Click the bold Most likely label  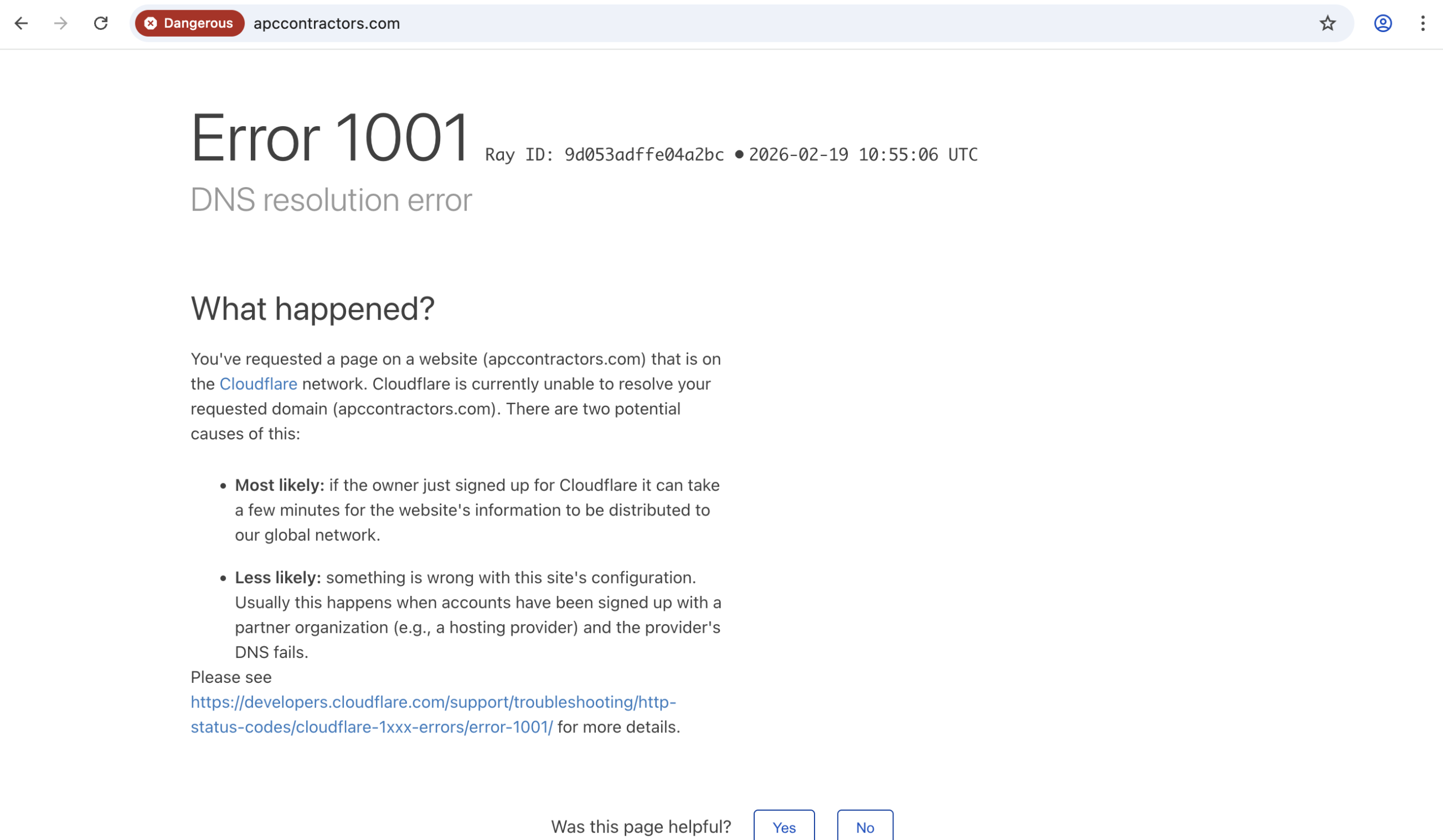(x=280, y=486)
